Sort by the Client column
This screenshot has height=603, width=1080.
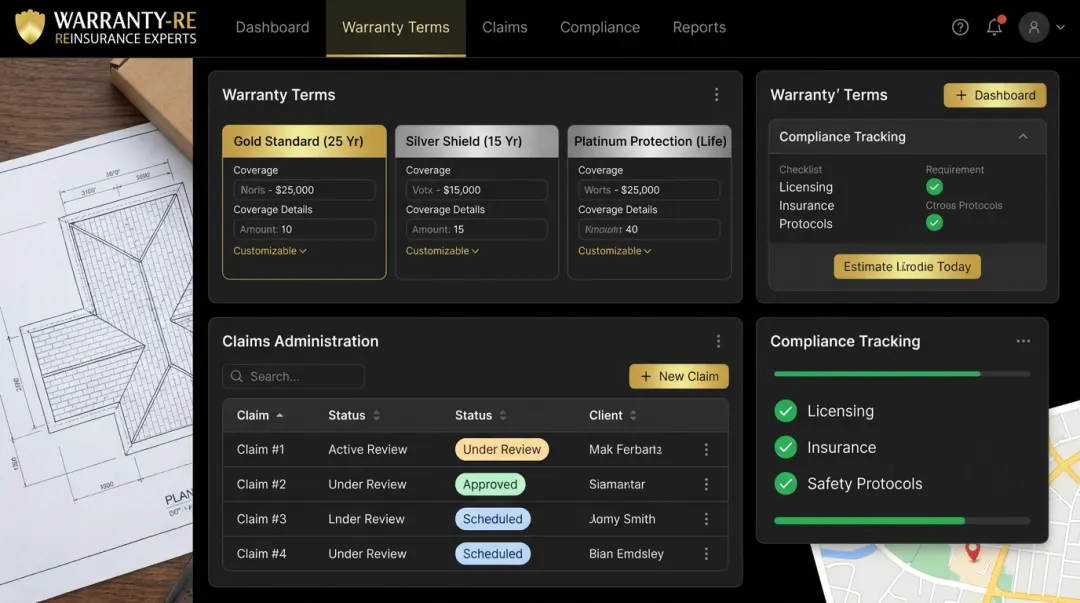613,416
